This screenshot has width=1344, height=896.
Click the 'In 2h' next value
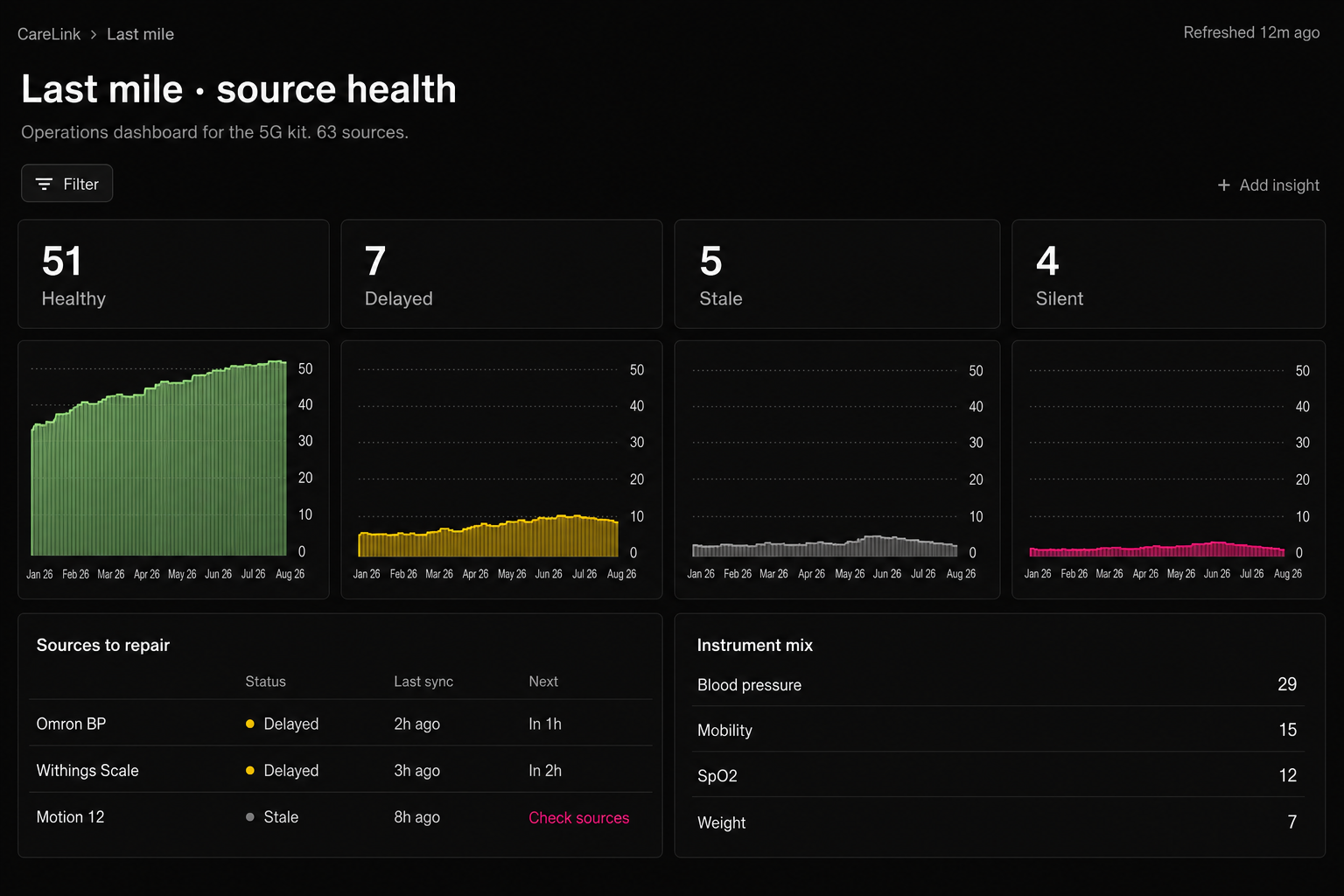click(545, 770)
